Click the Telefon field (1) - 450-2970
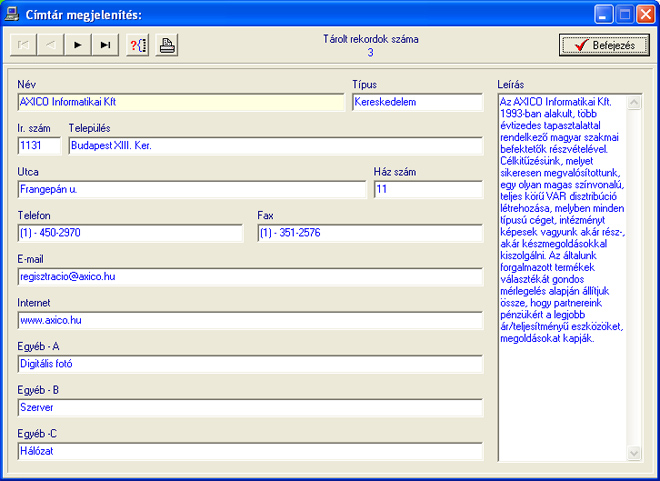660x481 pixels. tap(130, 233)
